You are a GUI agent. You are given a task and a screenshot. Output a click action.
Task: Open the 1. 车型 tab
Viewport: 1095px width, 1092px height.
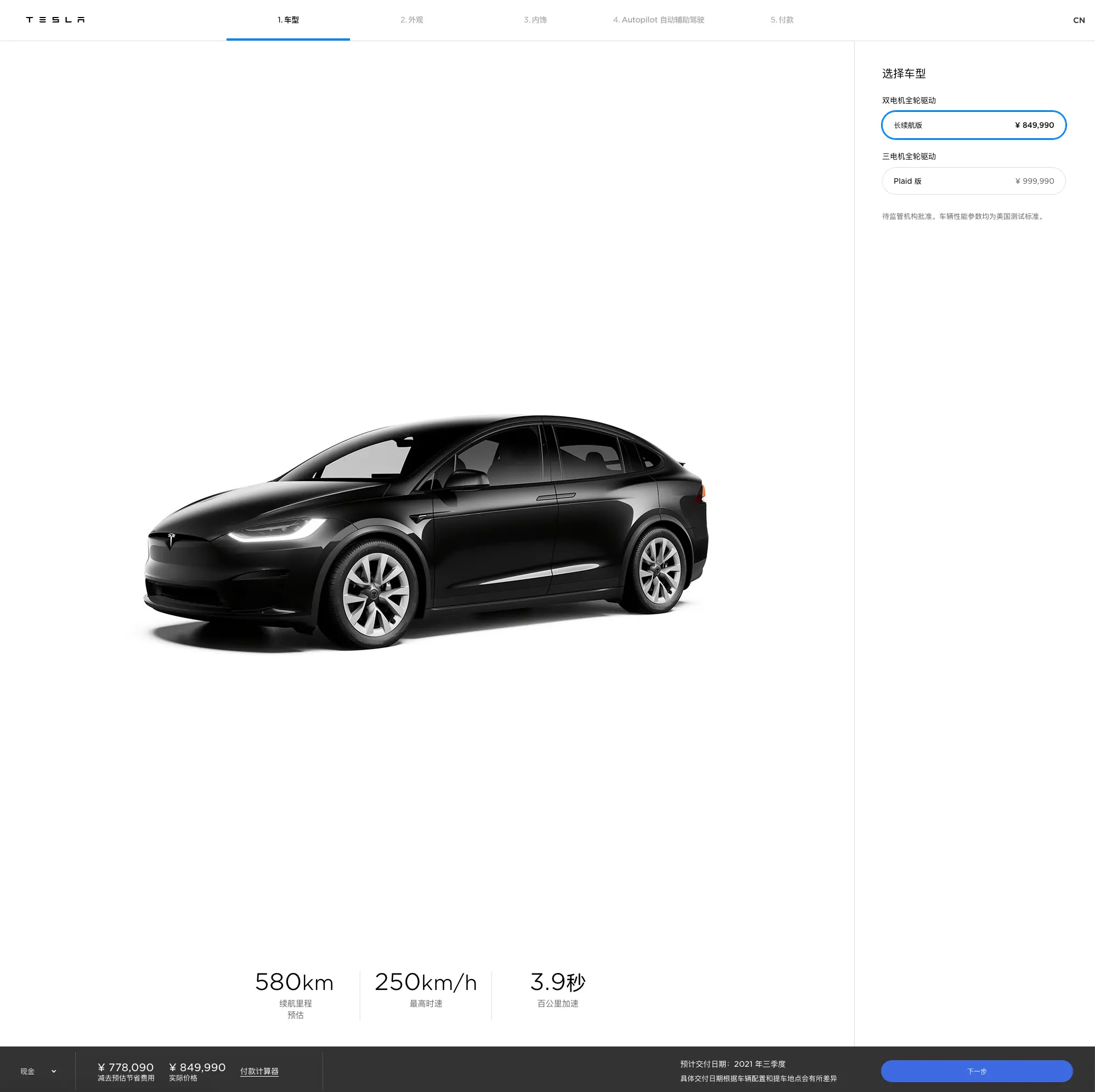coord(288,20)
